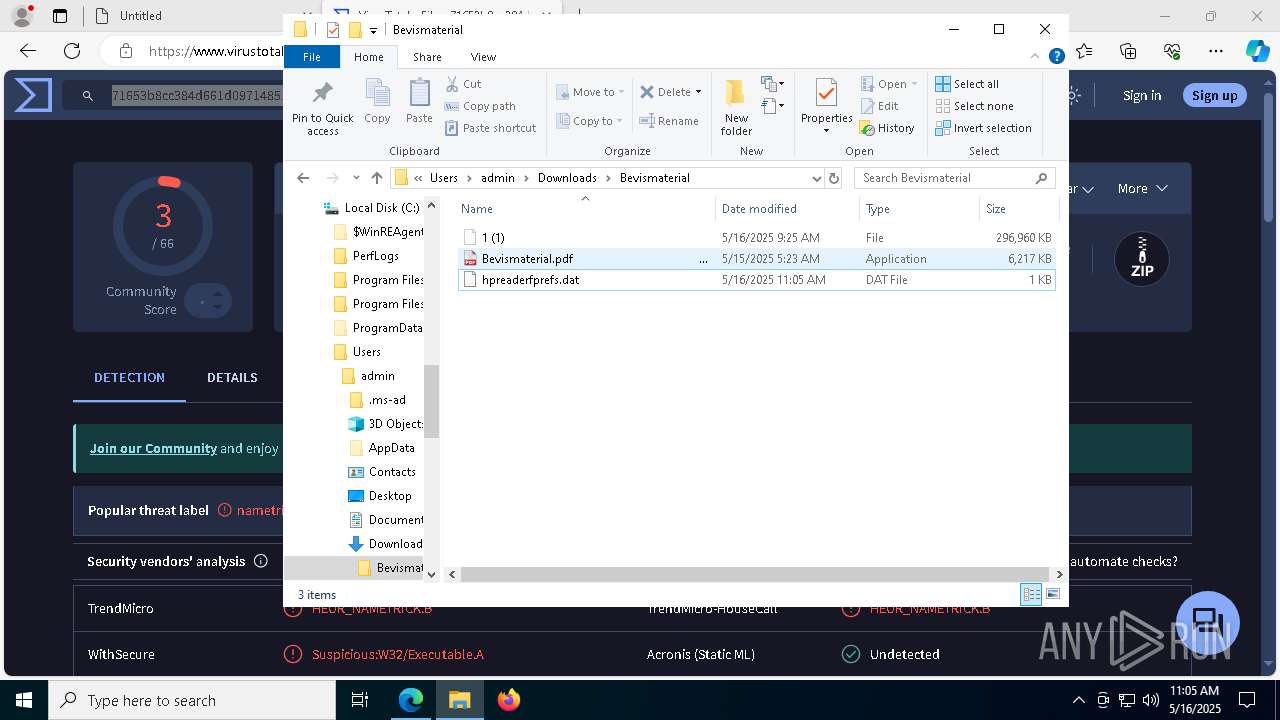Viewport: 1280px width, 720px height.
Task: Open Copy to dropdown
Action: (589, 121)
